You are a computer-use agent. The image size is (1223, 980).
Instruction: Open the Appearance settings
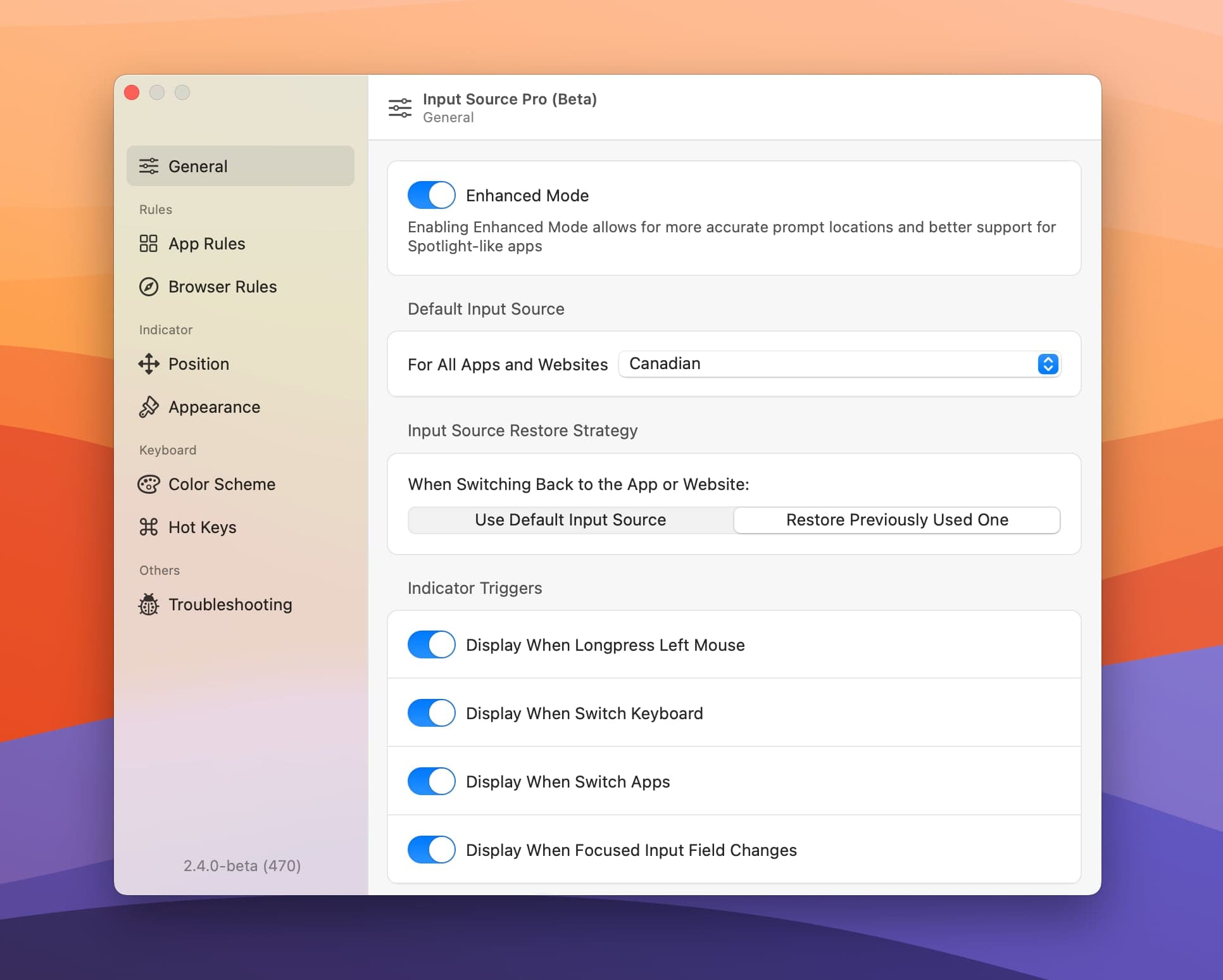214,407
